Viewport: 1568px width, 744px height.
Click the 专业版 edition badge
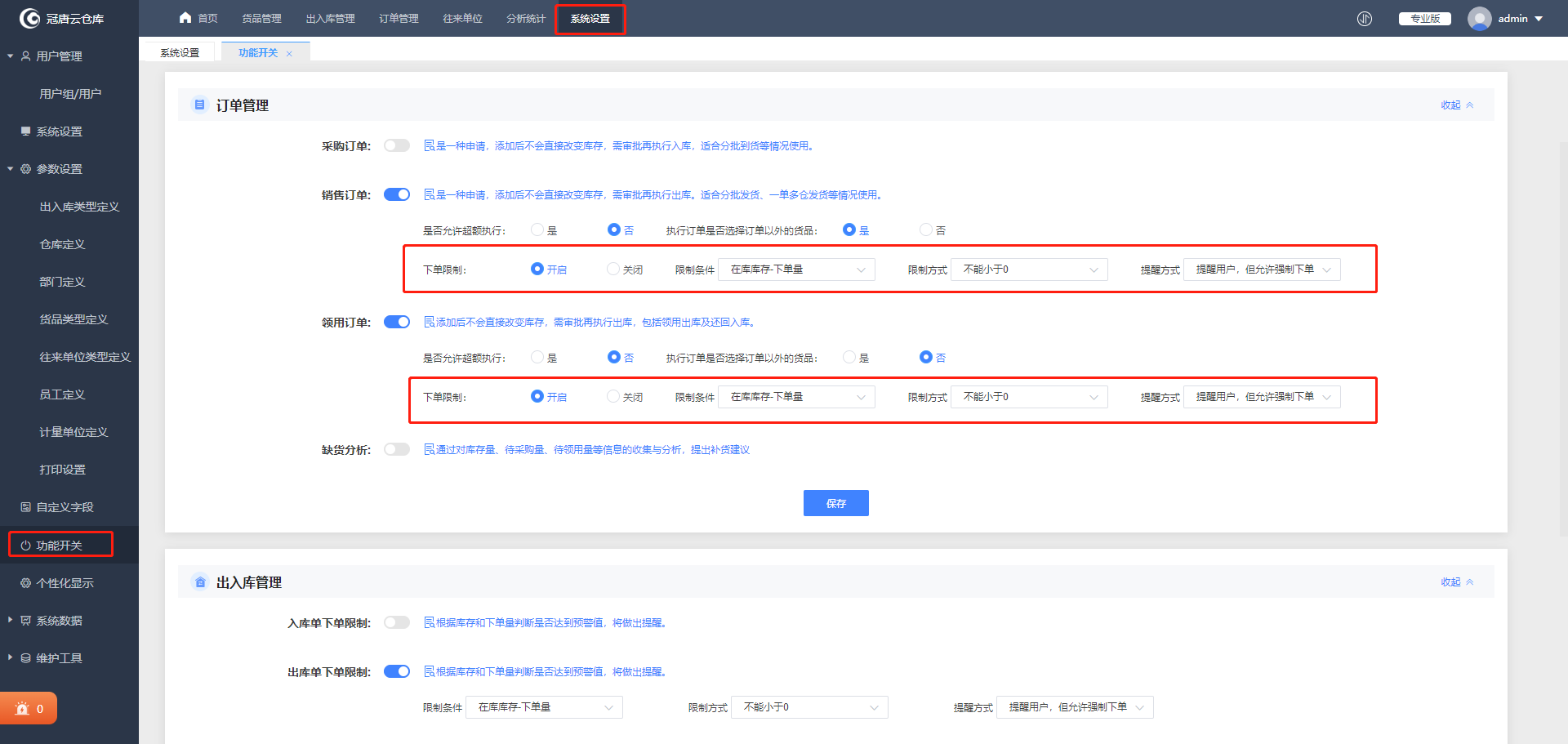[x=1424, y=19]
